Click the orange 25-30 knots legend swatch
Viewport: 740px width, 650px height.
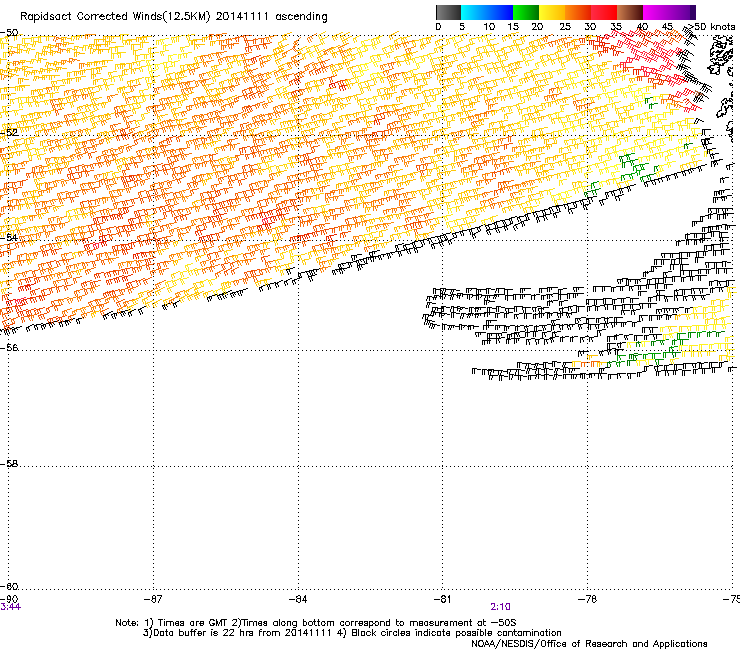(578, 12)
